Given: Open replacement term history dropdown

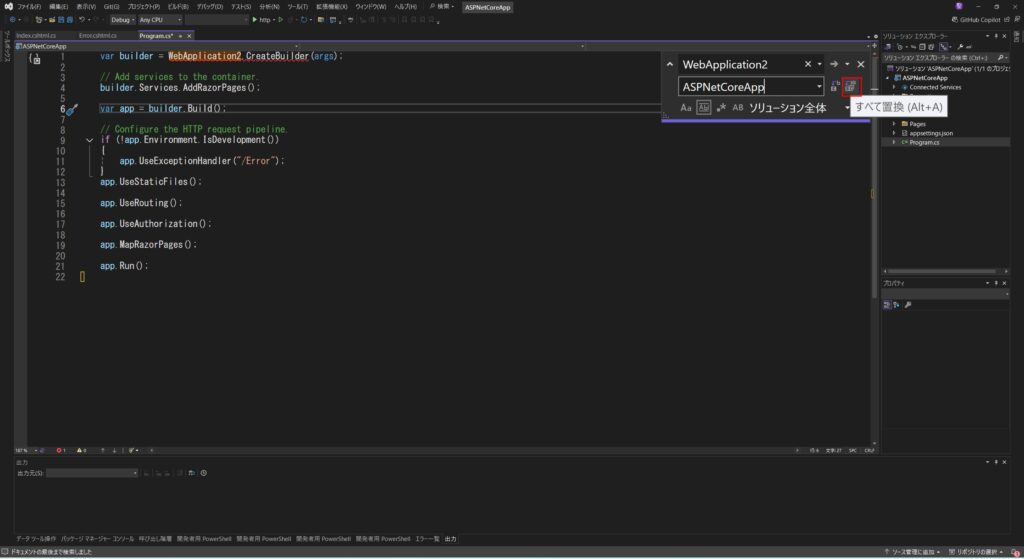Looking at the screenshot, I should tap(819, 86).
